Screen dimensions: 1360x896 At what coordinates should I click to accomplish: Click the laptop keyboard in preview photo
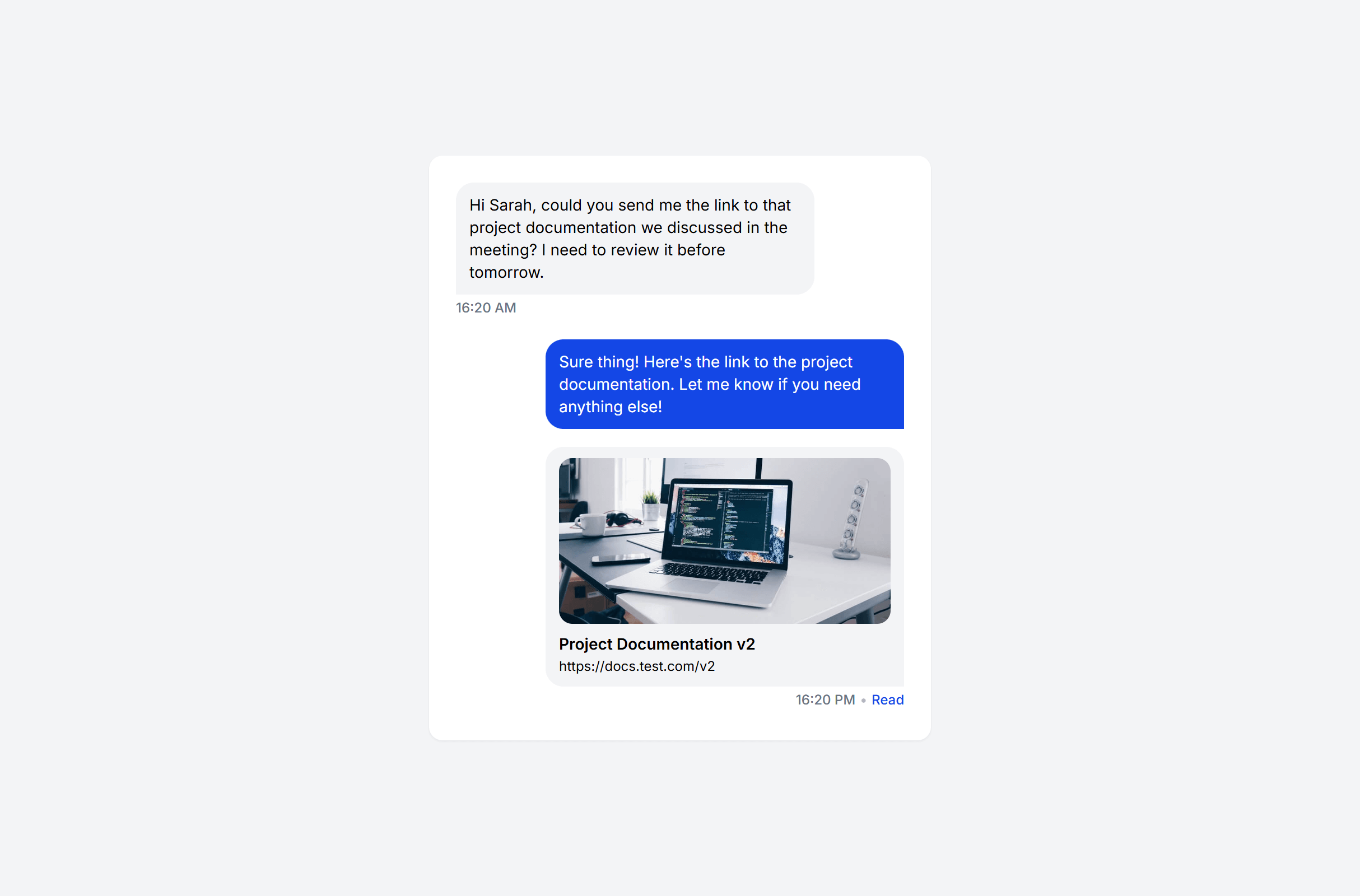coord(709,572)
